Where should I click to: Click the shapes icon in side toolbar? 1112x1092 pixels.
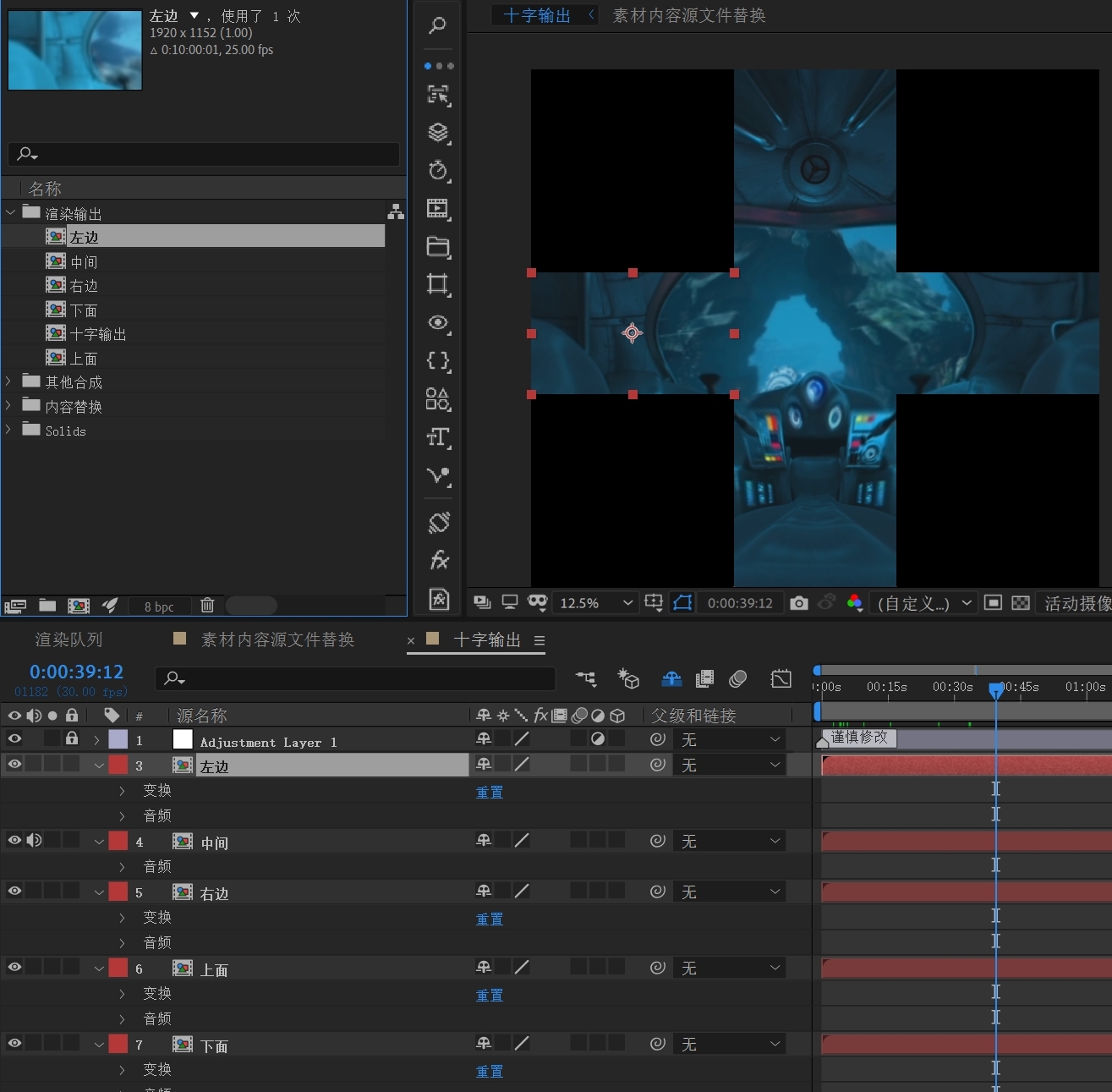click(438, 398)
